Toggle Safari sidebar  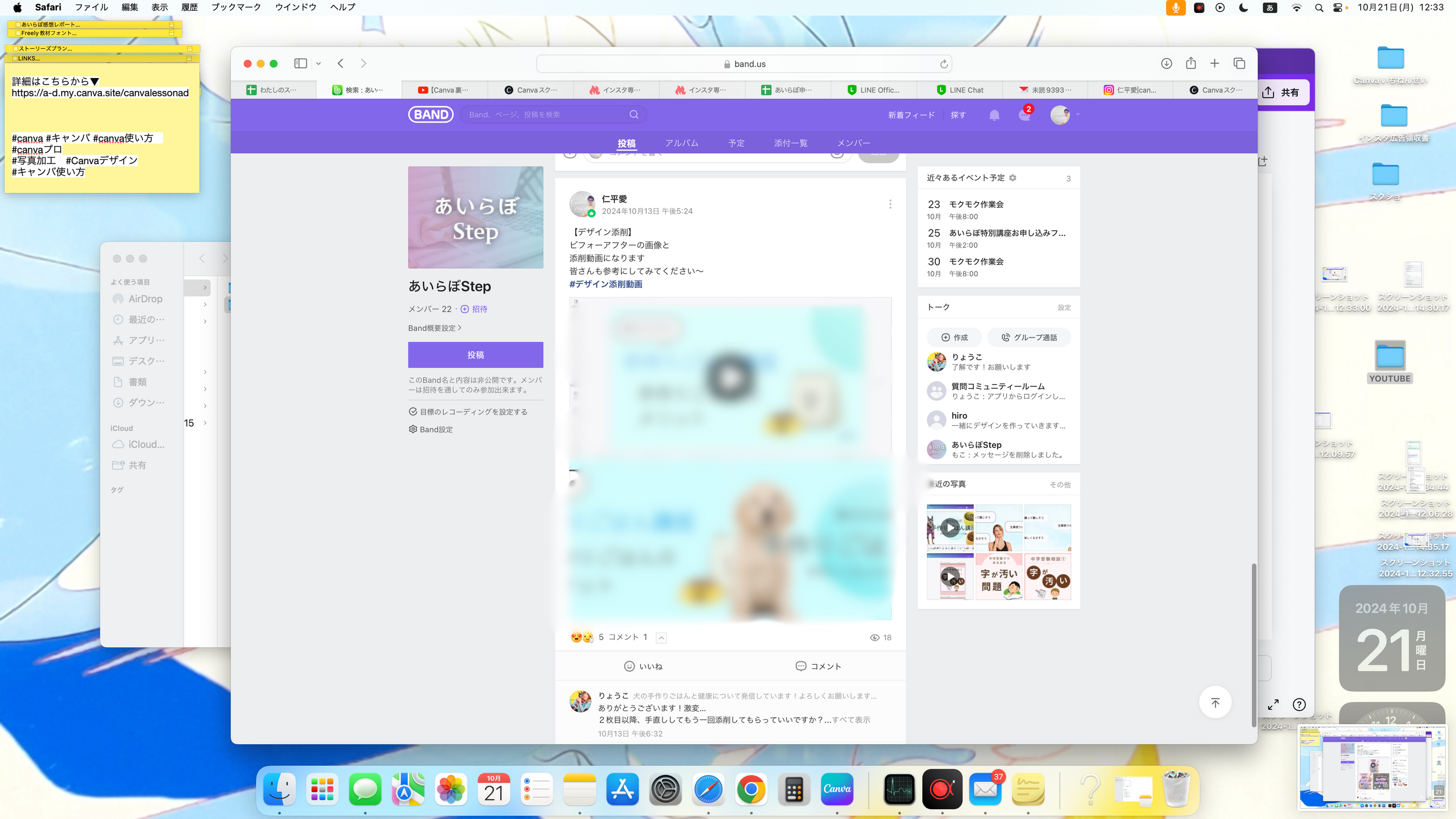pyautogui.click(x=301, y=63)
